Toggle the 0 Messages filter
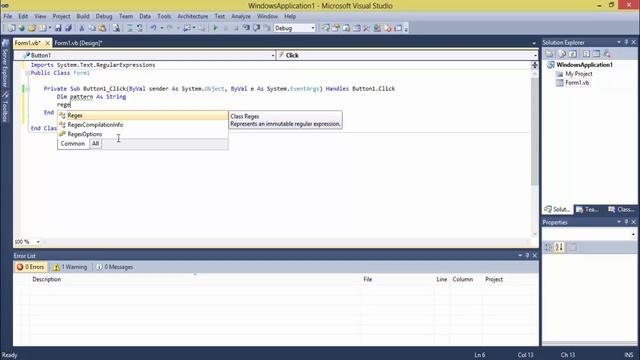 [x=115, y=267]
